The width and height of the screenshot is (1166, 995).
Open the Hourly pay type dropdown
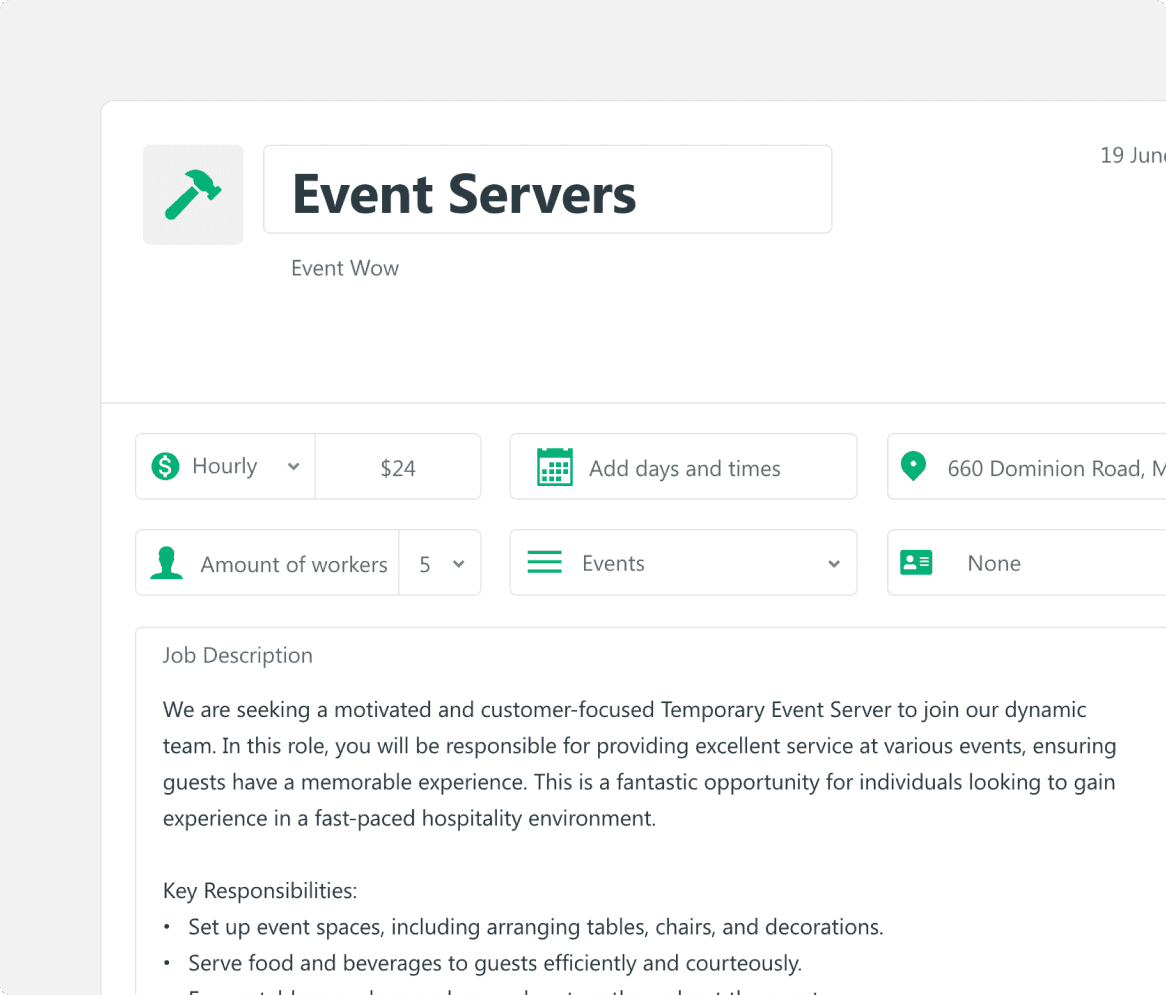[x=225, y=467]
